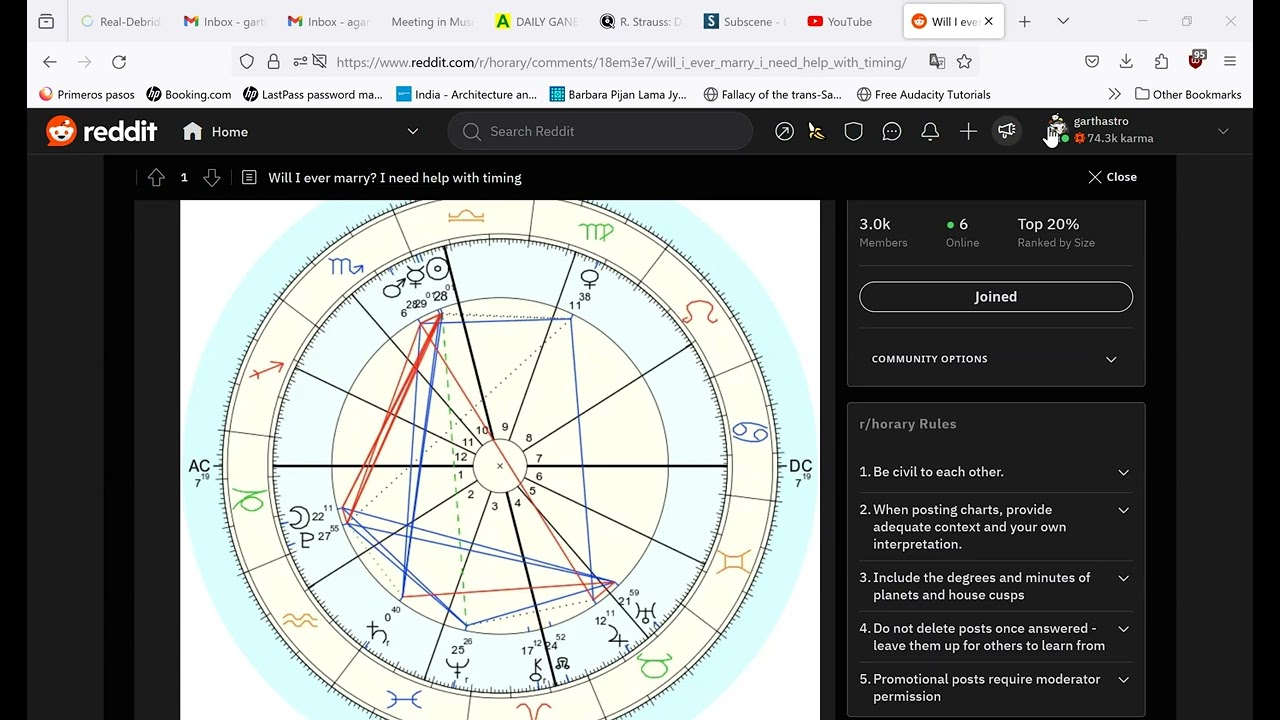Open the notifications bell
Image resolution: width=1280 pixels, height=720 pixels.
[x=930, y=132]
